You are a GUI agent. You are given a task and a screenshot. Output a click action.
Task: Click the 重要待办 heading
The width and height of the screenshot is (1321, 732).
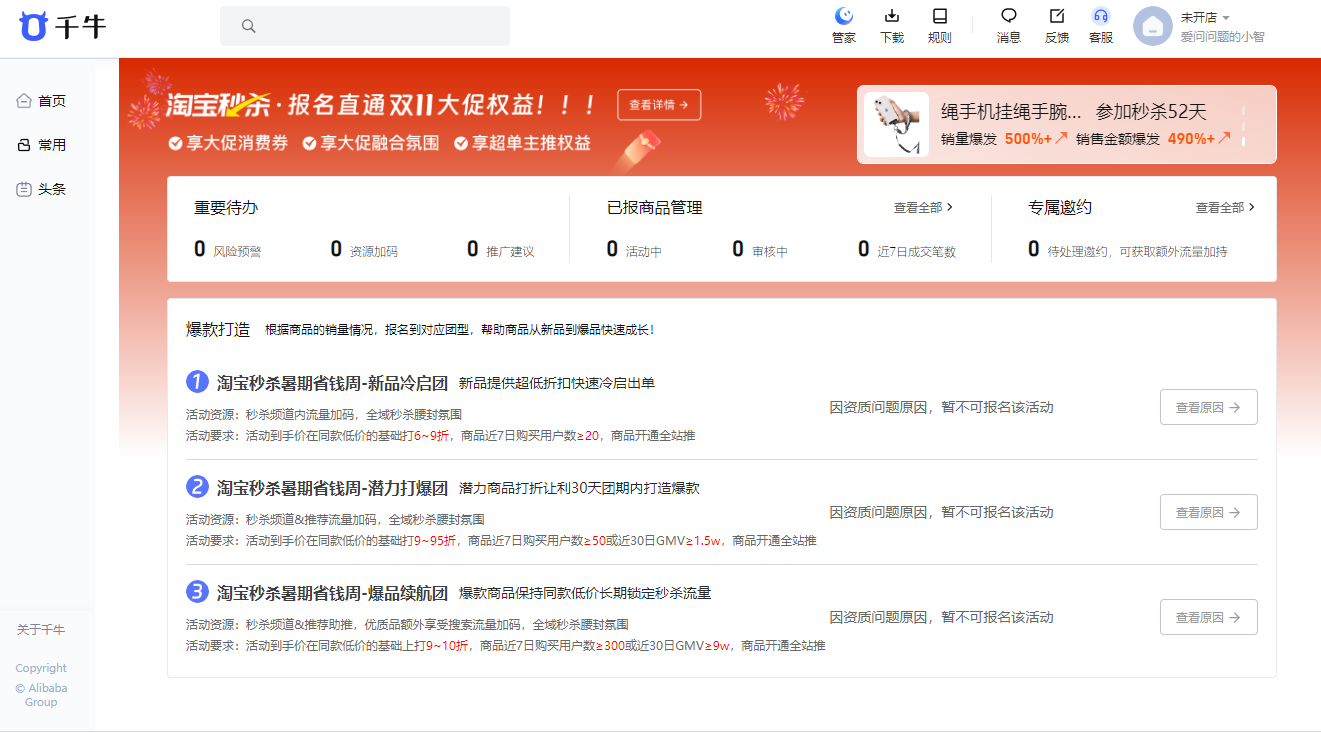(x=226, y=208)
